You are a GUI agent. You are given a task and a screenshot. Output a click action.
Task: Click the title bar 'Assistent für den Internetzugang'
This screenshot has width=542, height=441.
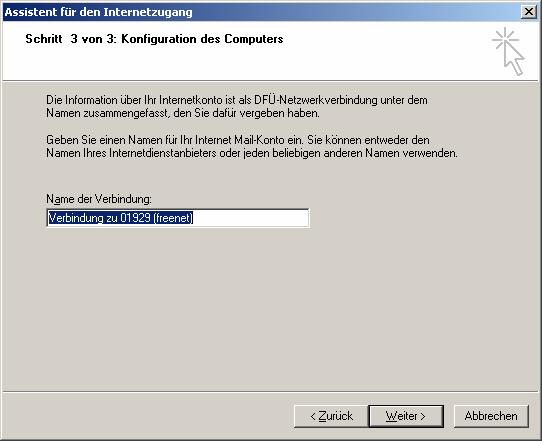click(98, 12)
